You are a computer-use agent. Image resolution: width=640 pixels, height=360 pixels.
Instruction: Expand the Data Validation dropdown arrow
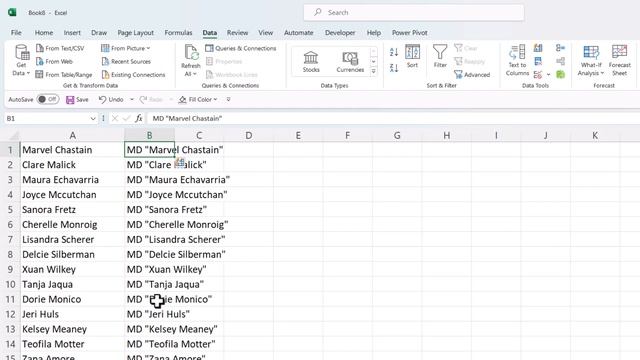pos(548,75)
